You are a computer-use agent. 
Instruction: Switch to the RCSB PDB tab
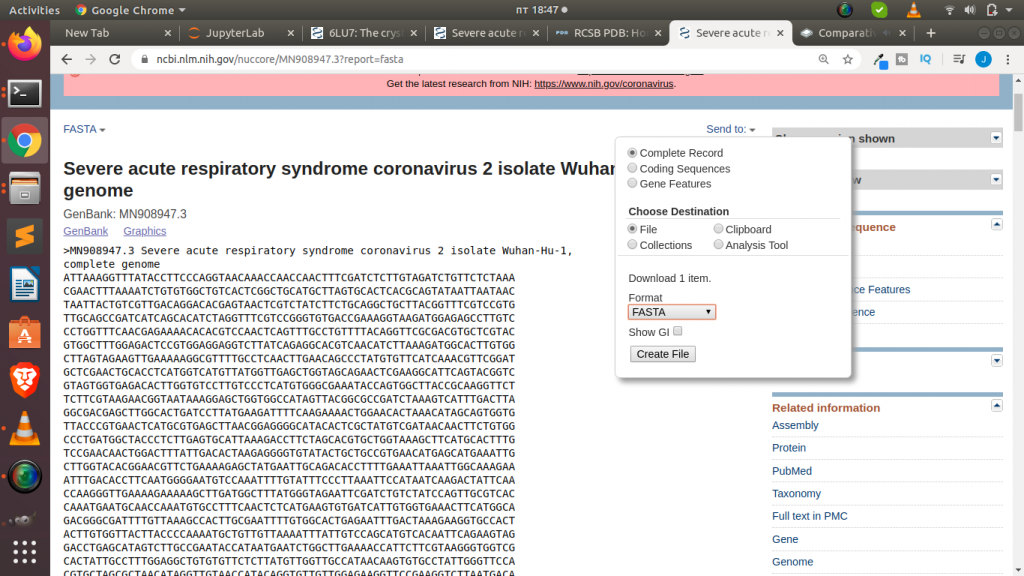606,32
